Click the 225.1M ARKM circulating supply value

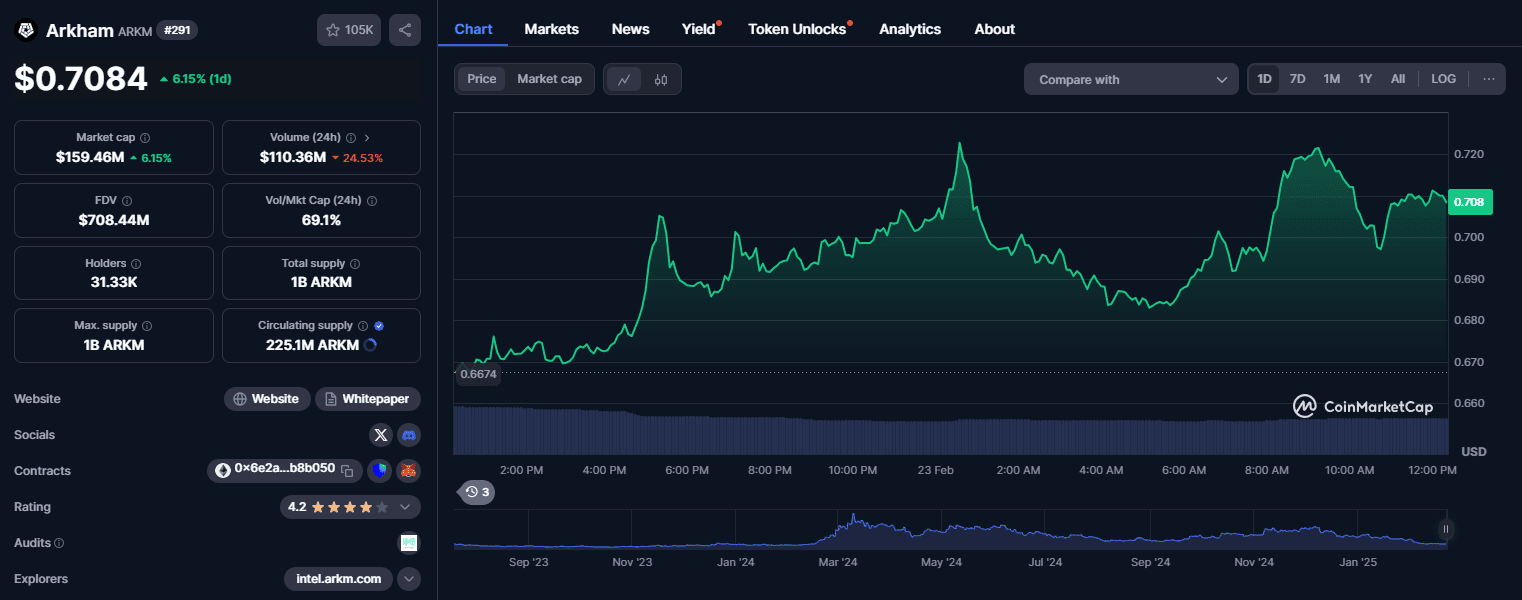(x=312, y=345)
